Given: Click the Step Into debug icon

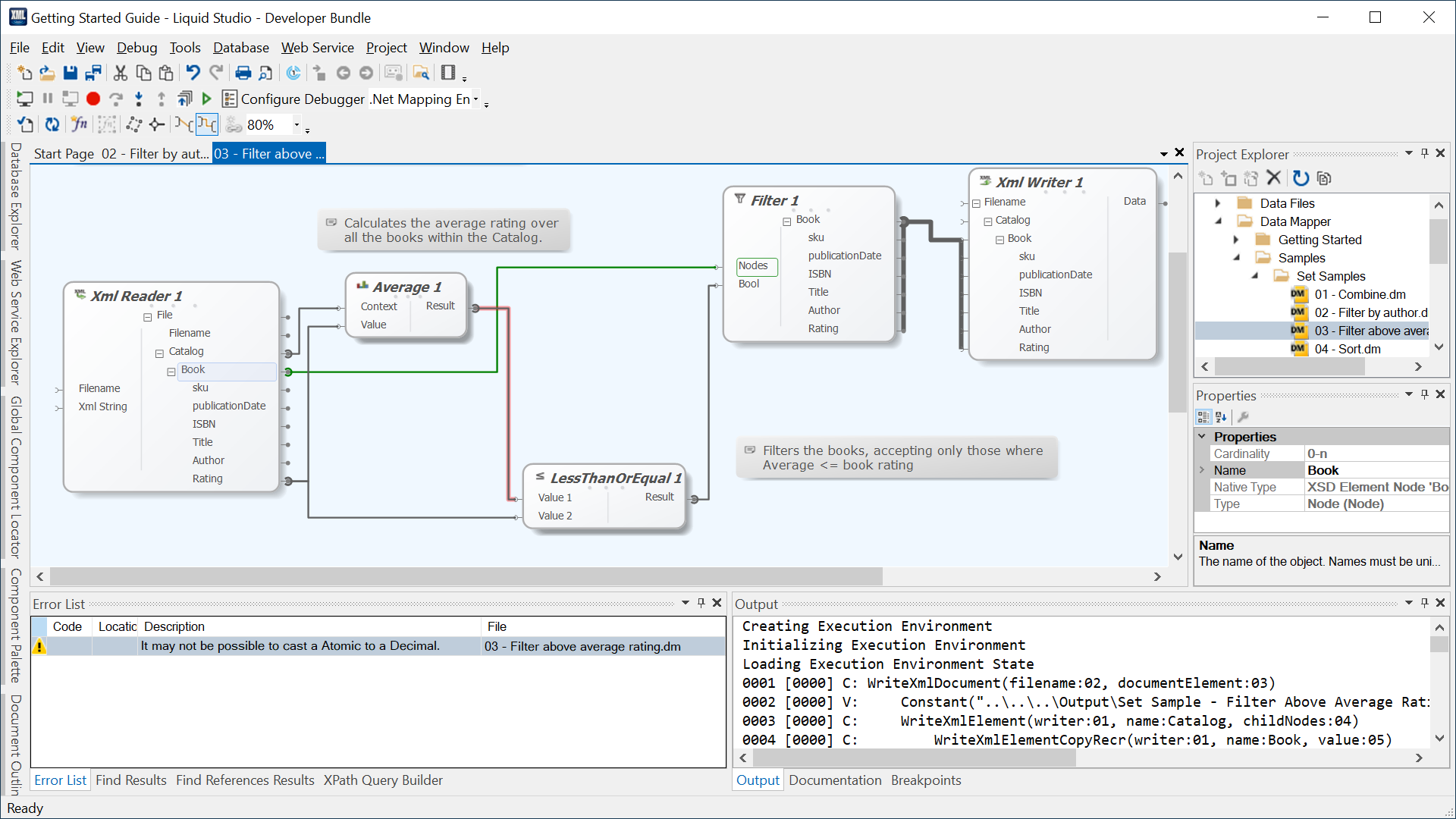Looking at the screenshot, I should coord(138,99).
